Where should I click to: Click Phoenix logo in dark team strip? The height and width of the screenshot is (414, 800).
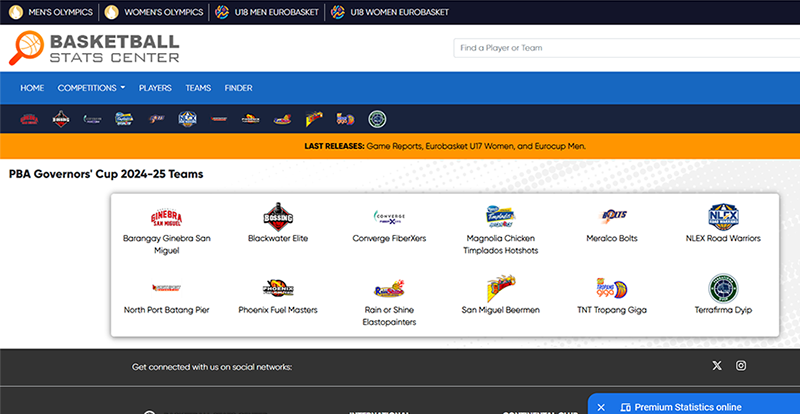tap(251, 119)
